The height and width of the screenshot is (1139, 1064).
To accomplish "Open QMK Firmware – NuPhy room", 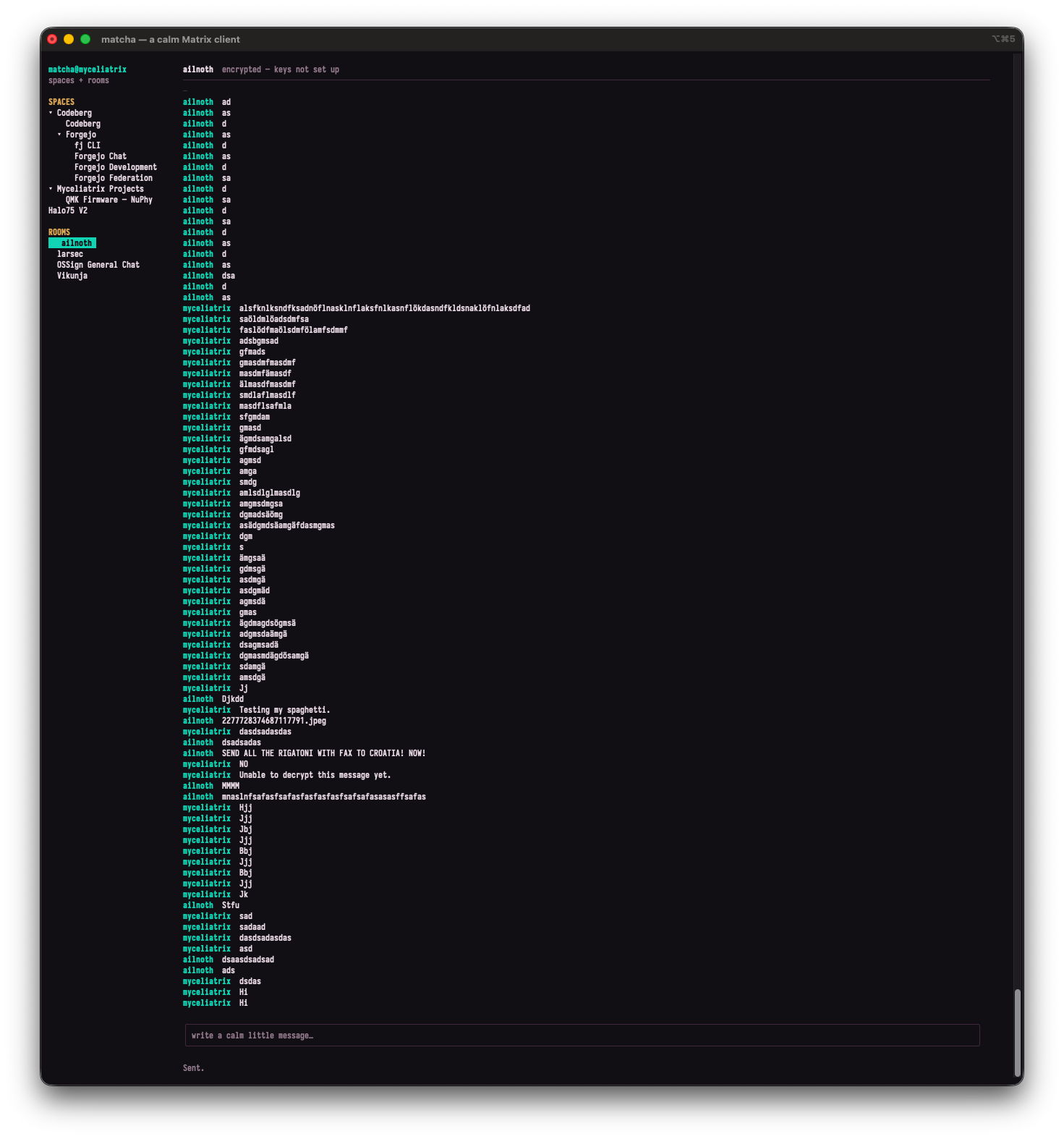I will pyautogui.click(x=109, y=200).
